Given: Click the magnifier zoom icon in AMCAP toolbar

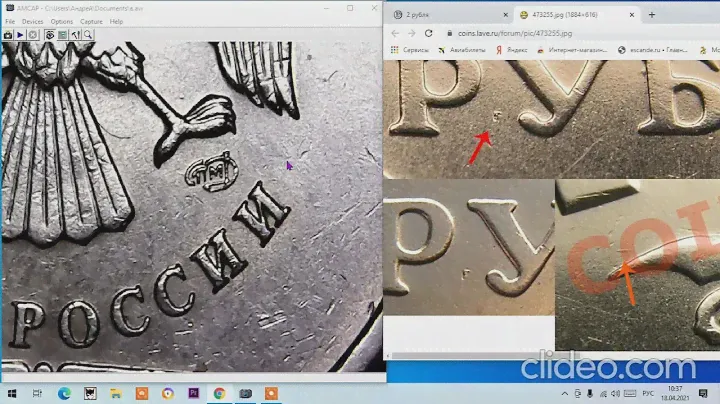Looking at the screenshot, I should [x=89, y=35].
